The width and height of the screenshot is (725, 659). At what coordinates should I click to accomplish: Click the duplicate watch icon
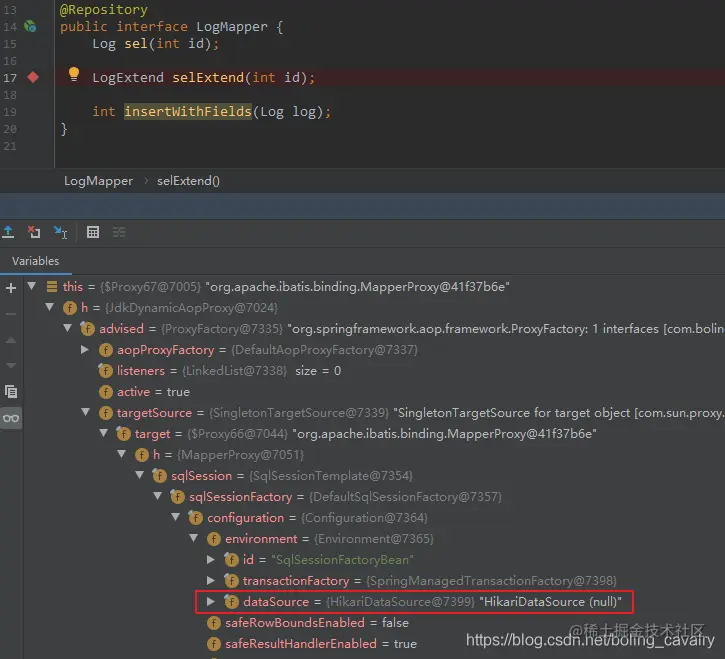pos(11,392)
